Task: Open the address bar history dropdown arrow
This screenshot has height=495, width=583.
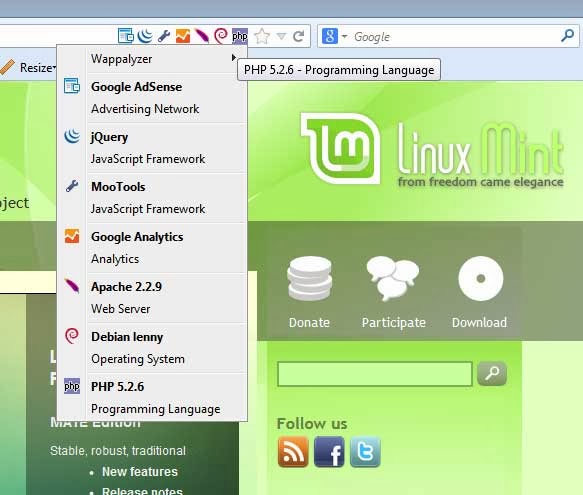Action: pyautogui.click(x=281, y=36)
